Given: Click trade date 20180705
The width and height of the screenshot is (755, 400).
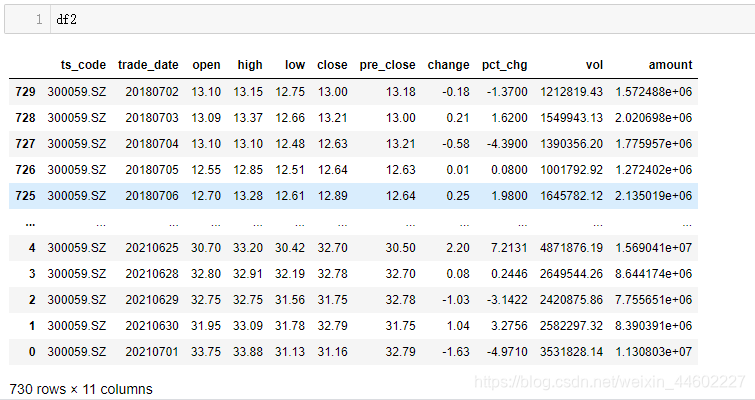Looking at the screenshot, I should point(152,169).
